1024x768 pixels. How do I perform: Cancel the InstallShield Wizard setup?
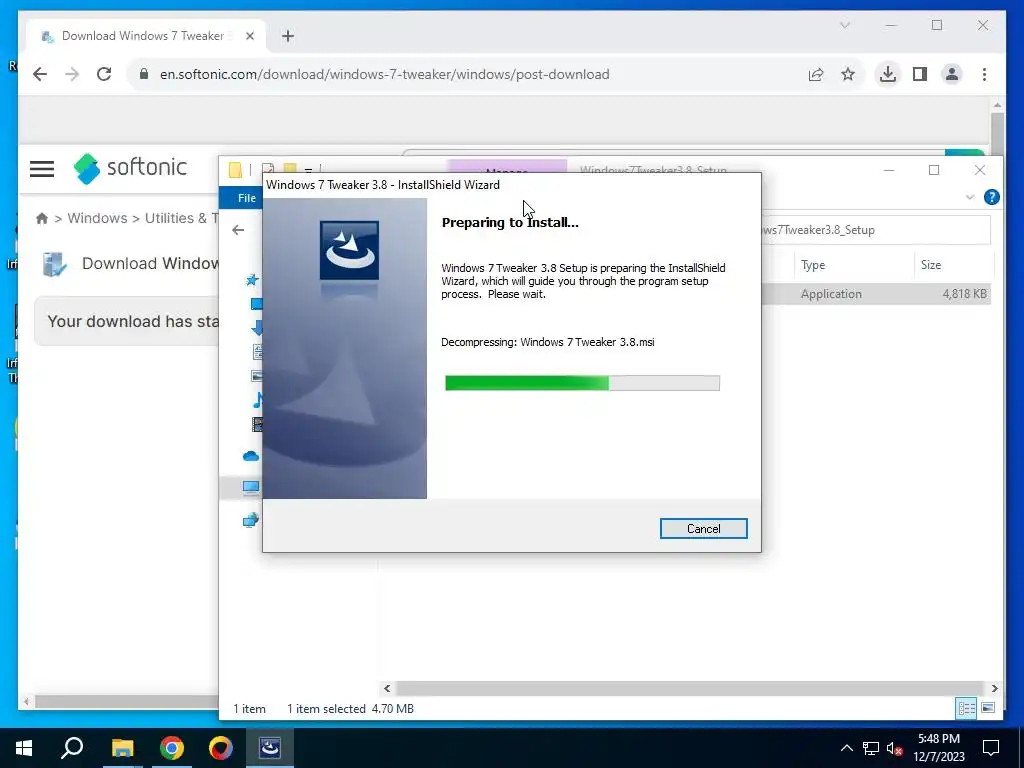[x=703, y=528]
